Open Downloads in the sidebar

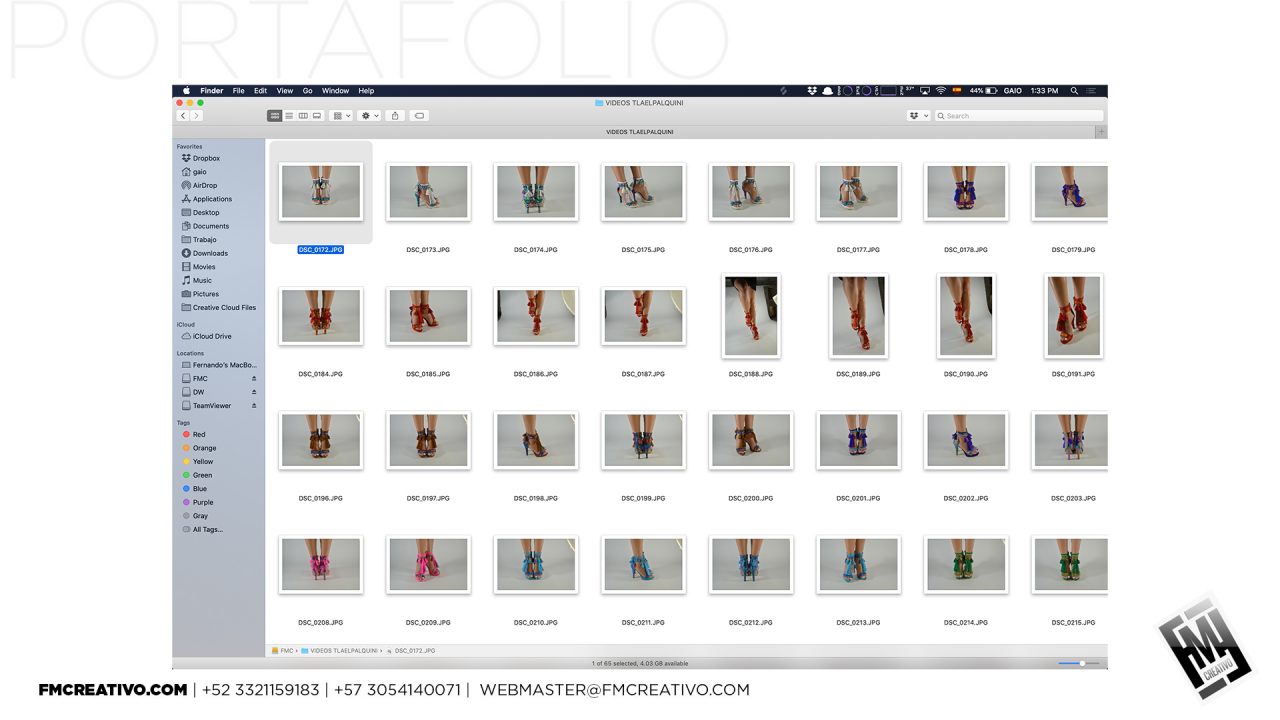tap(206, 253)
